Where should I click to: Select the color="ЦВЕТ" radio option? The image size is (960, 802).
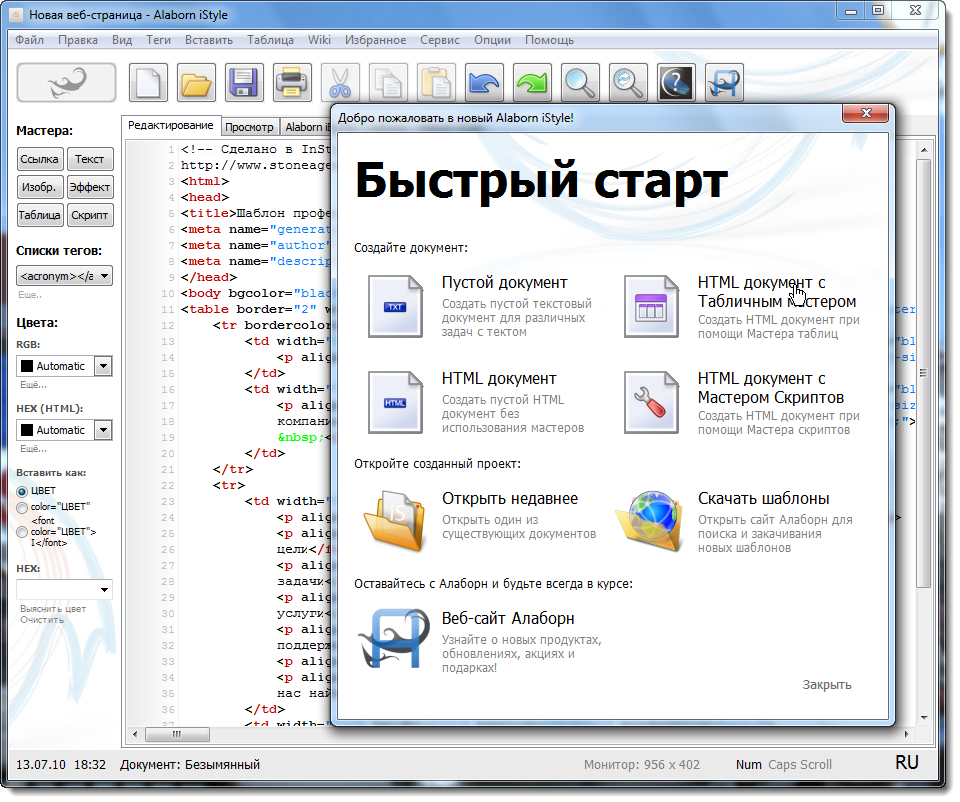tap(22, 508)
